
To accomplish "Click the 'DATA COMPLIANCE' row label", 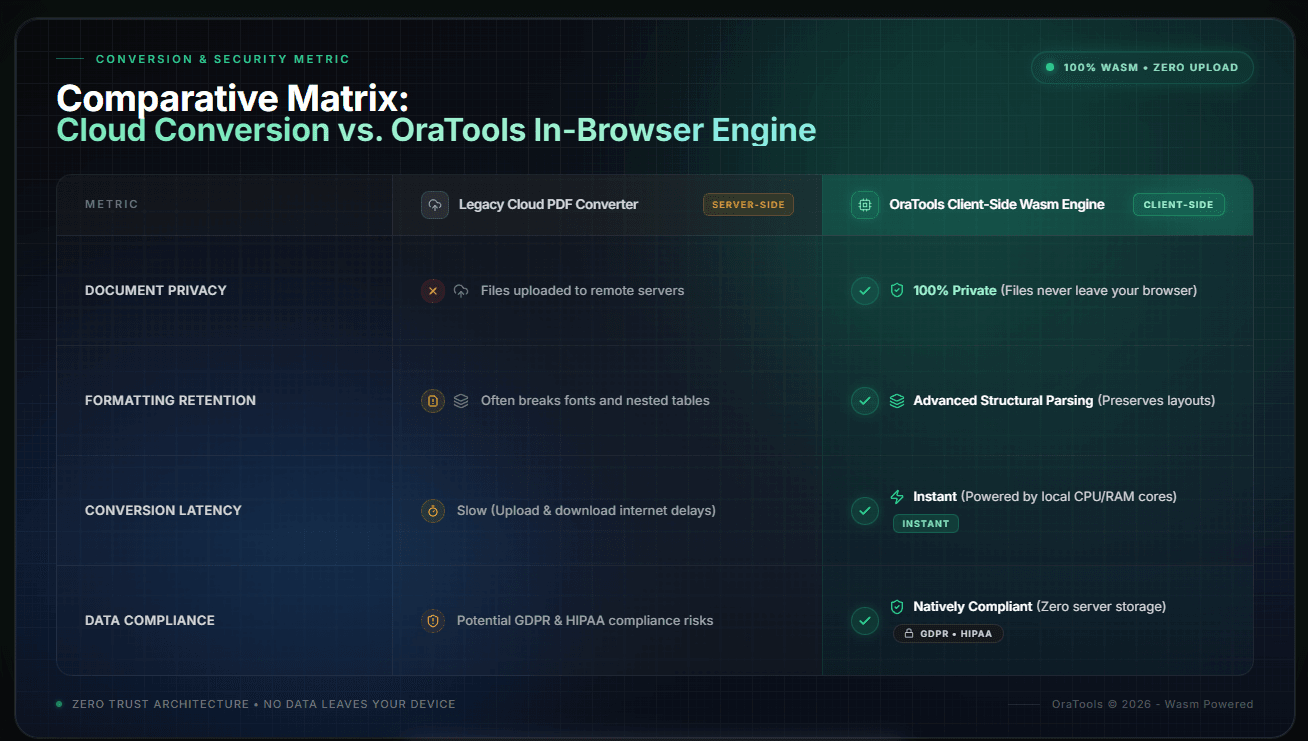I will pyautogui.click(x=150, y=621).
